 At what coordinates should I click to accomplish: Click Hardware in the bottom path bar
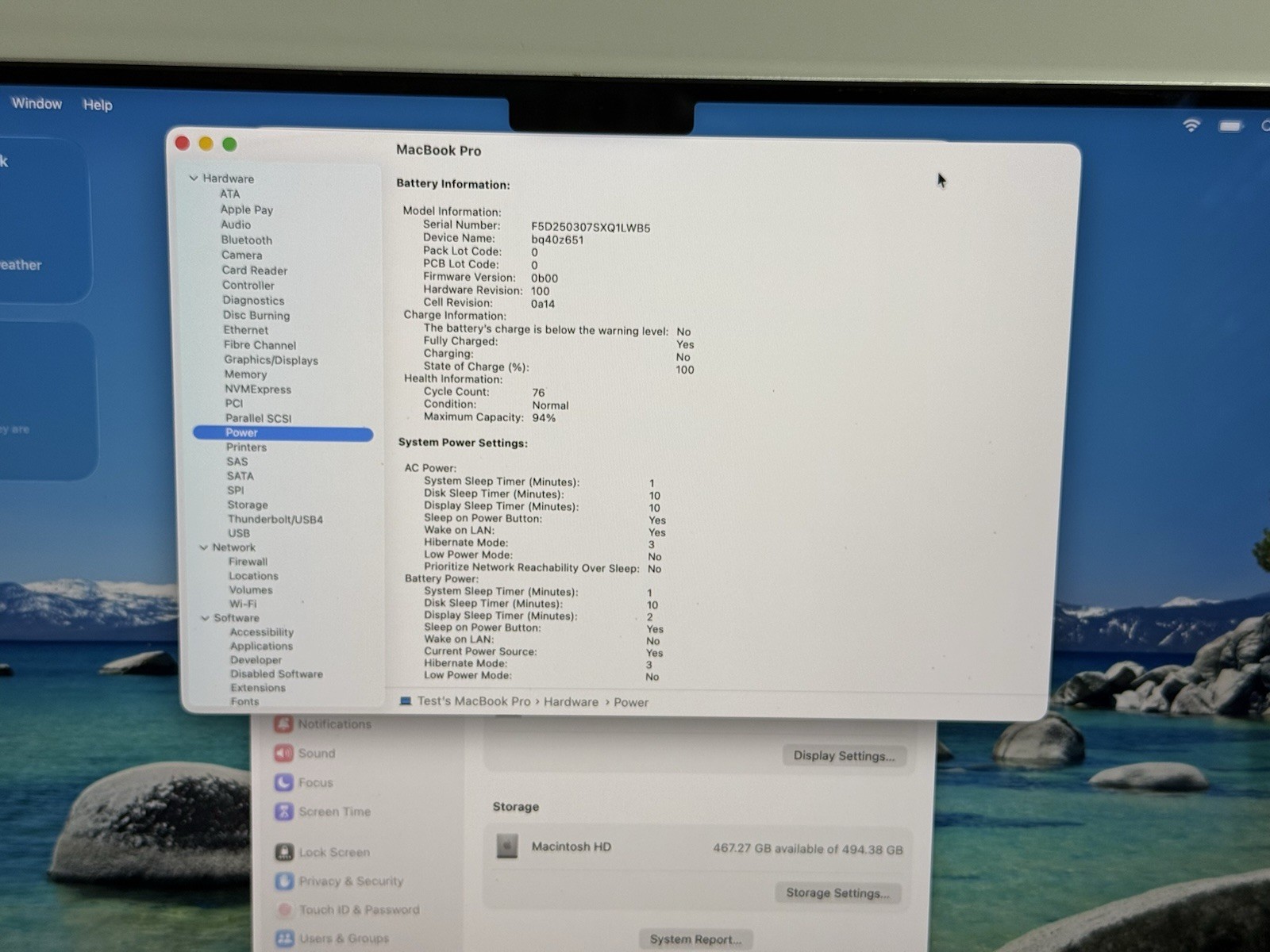(x=571, y=702)
